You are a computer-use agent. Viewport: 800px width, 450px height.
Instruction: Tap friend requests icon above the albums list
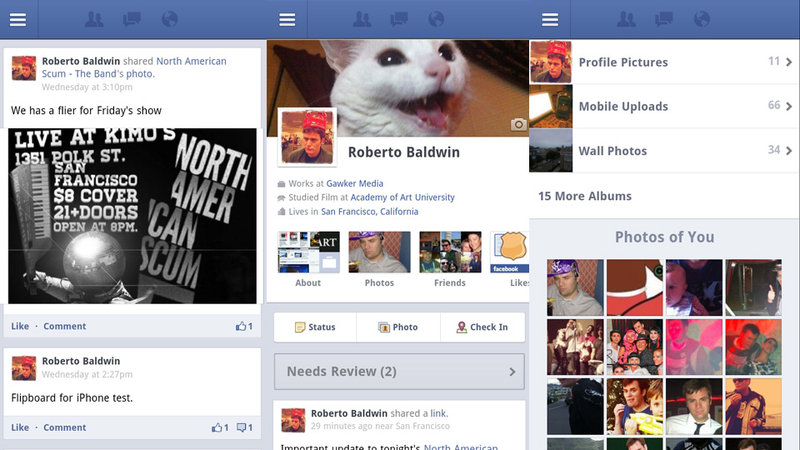[626, 19]
